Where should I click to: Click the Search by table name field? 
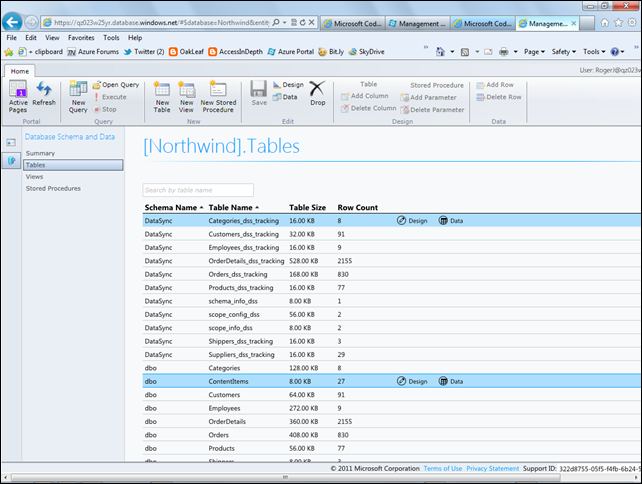coord(197,190)
